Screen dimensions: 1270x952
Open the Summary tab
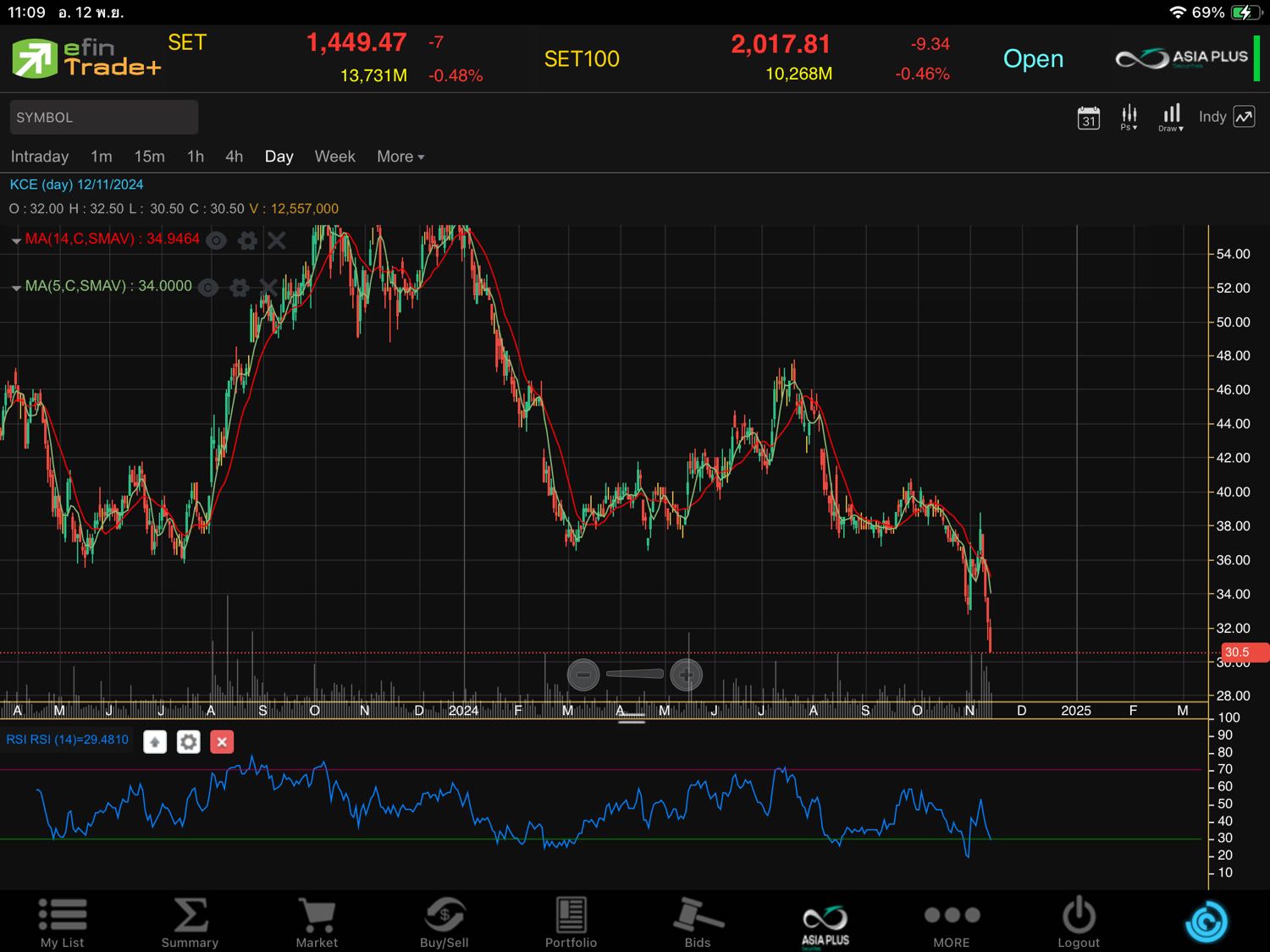click(x=190, y=922)
